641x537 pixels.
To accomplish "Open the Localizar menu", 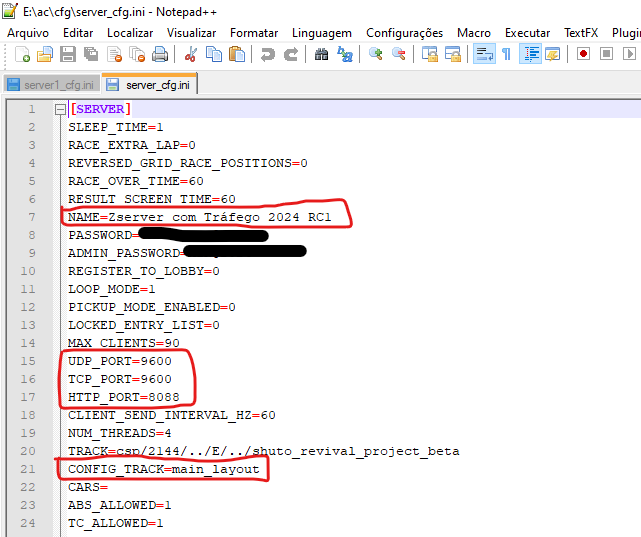I will point(130,33).
